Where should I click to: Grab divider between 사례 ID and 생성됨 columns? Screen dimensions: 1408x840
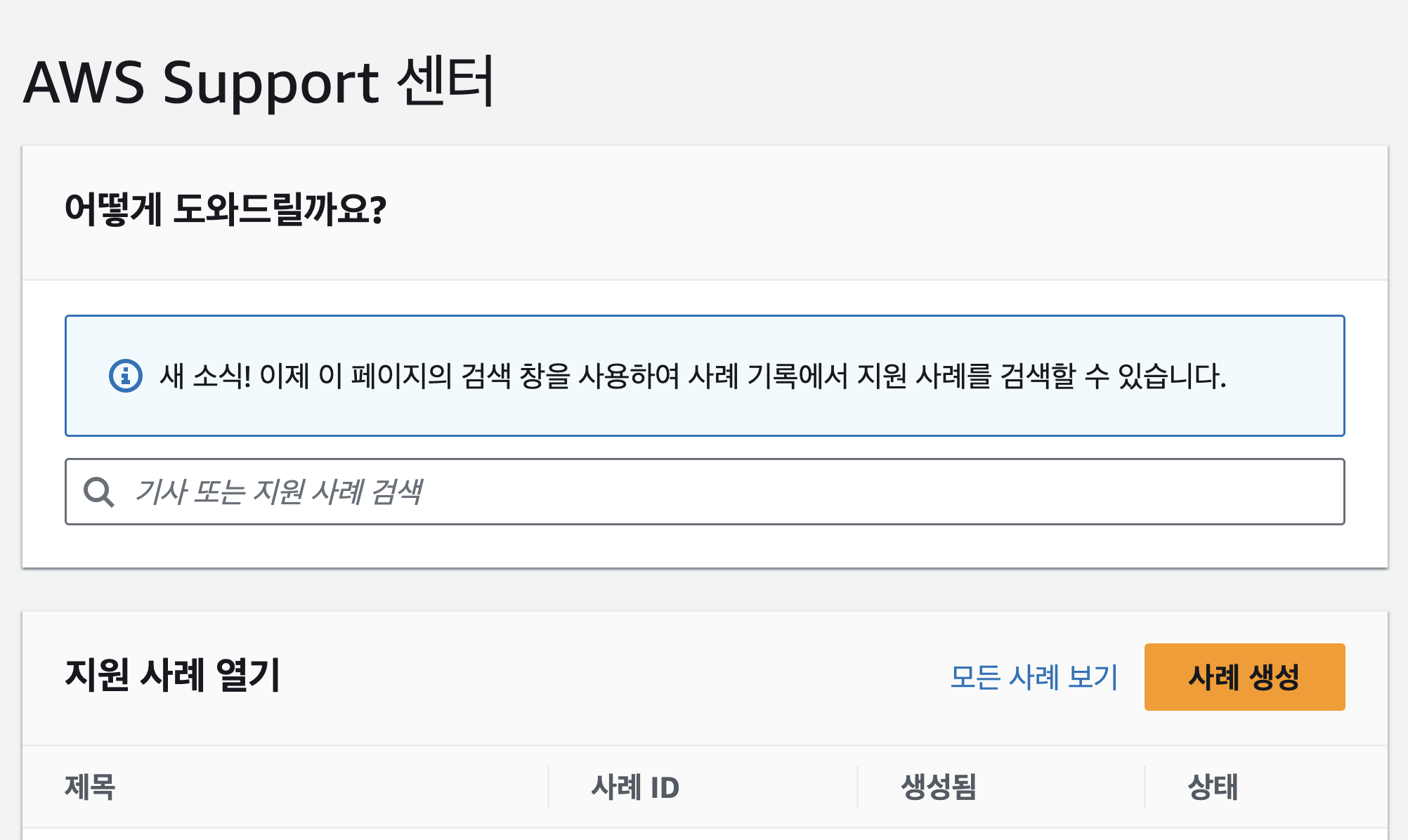click(857, 787)
